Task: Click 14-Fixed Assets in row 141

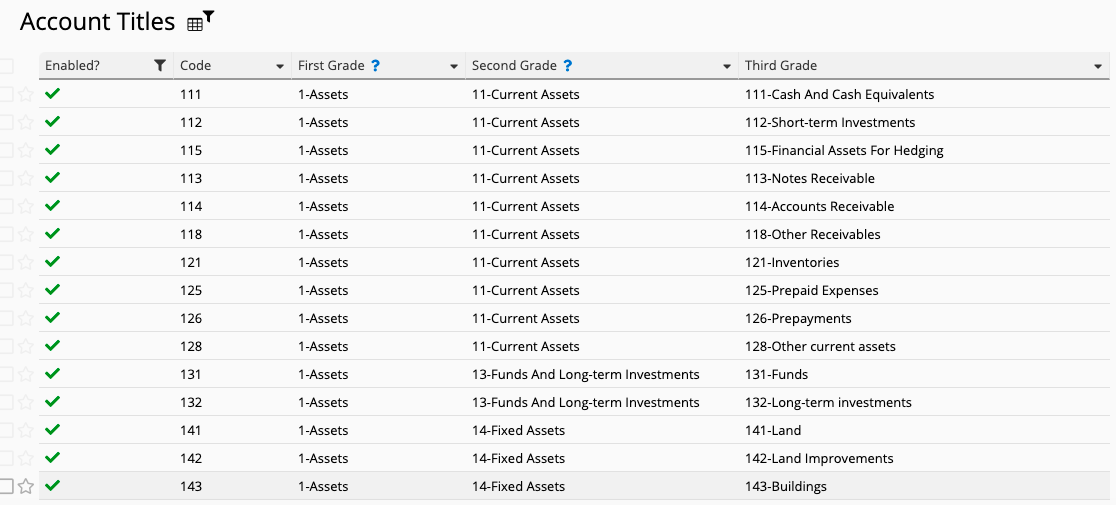Action: click(518, 430)
